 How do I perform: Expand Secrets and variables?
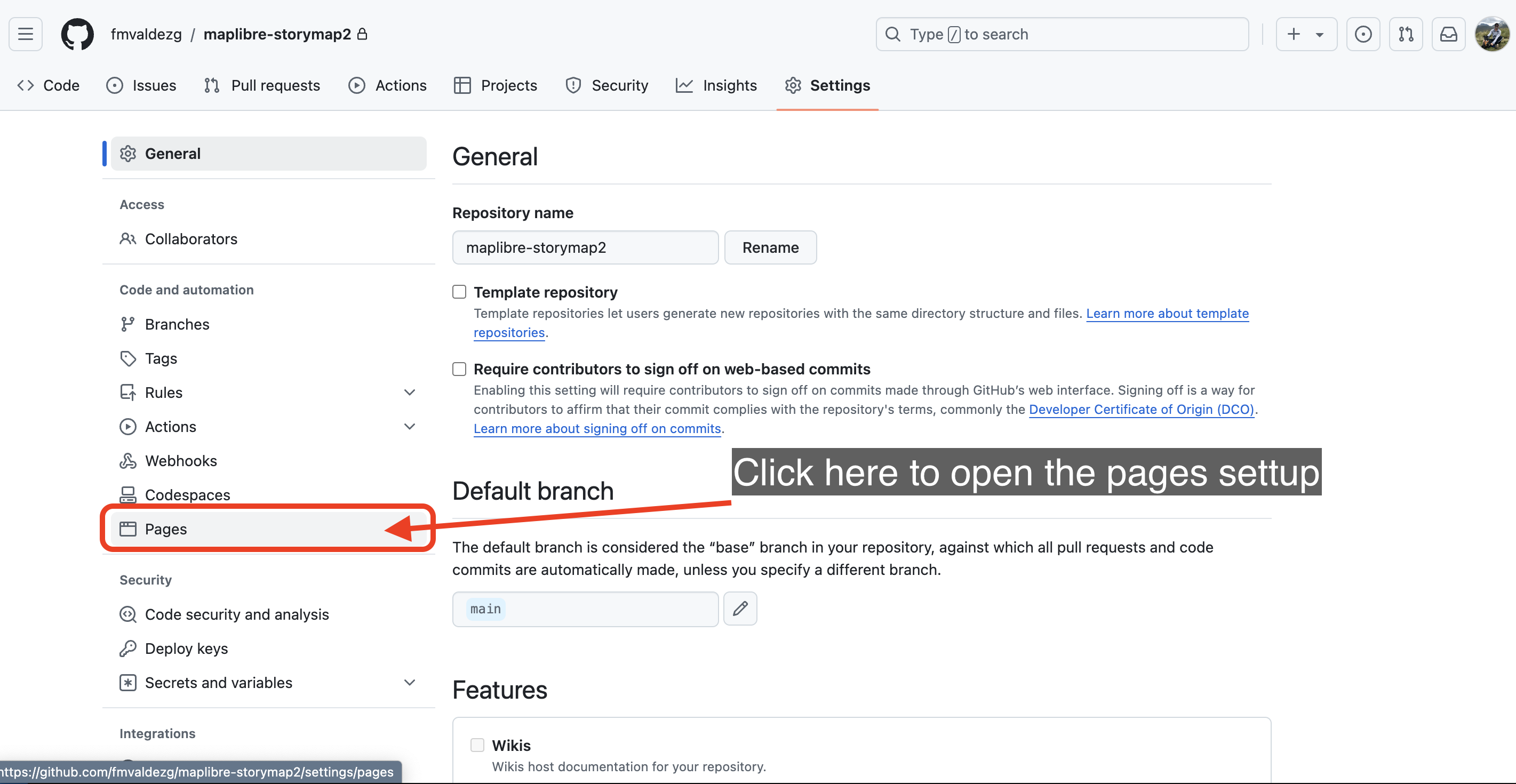(410, 682)
